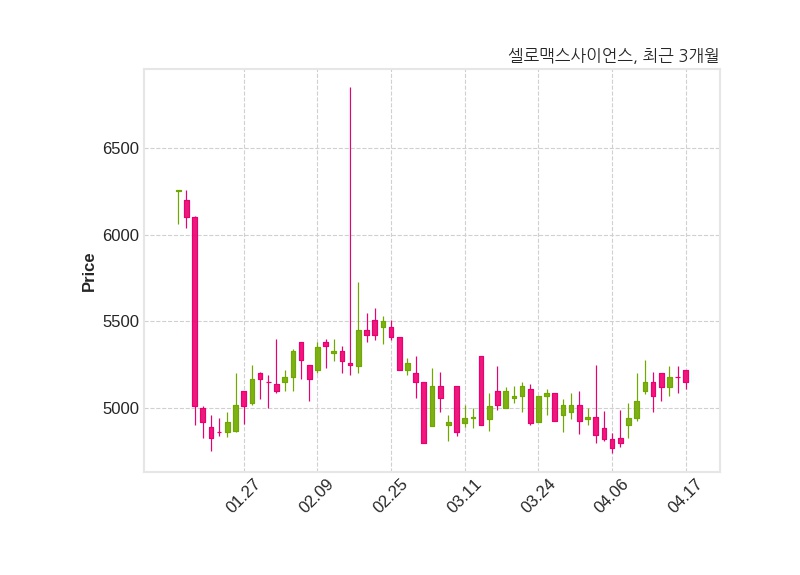Viewport: 800px width, 575px height.
Task: Click the 6500 y-axis tick label
Action: (121, 149)
